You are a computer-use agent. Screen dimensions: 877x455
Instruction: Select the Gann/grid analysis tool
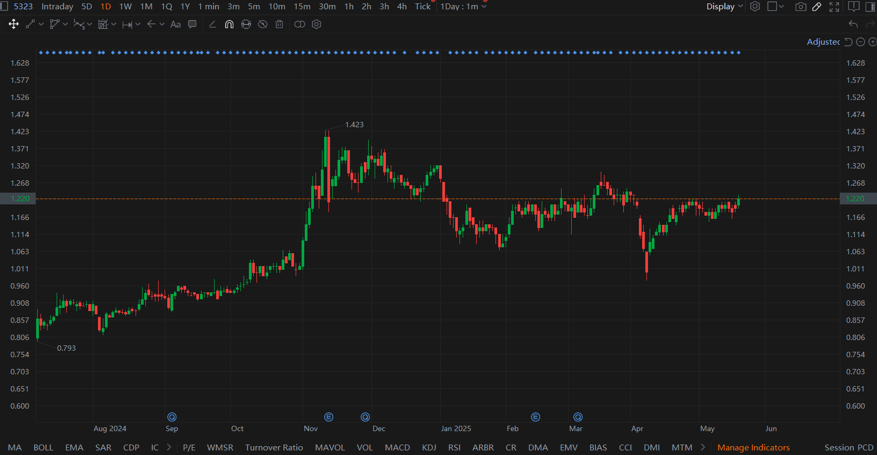coord(103,24)
